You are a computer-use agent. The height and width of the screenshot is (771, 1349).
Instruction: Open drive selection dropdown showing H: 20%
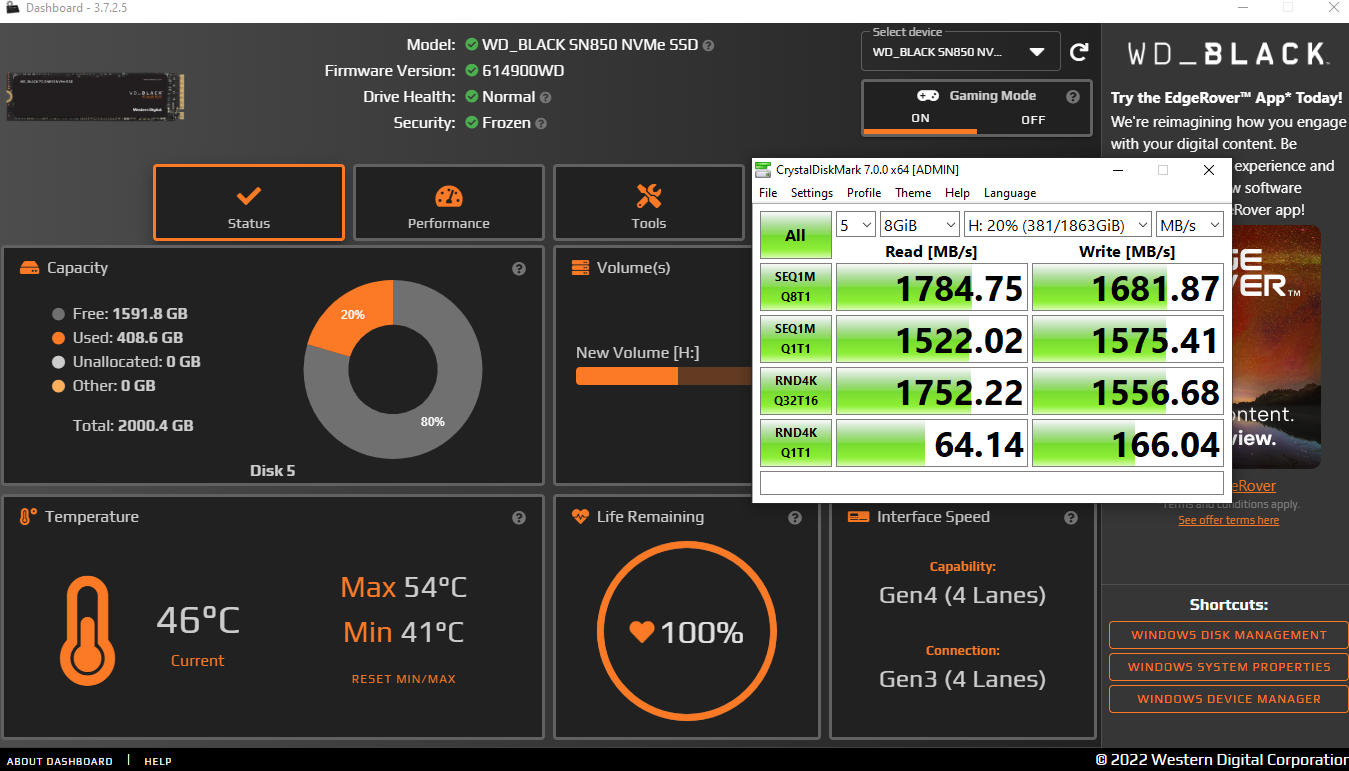tap(1058, 225)
